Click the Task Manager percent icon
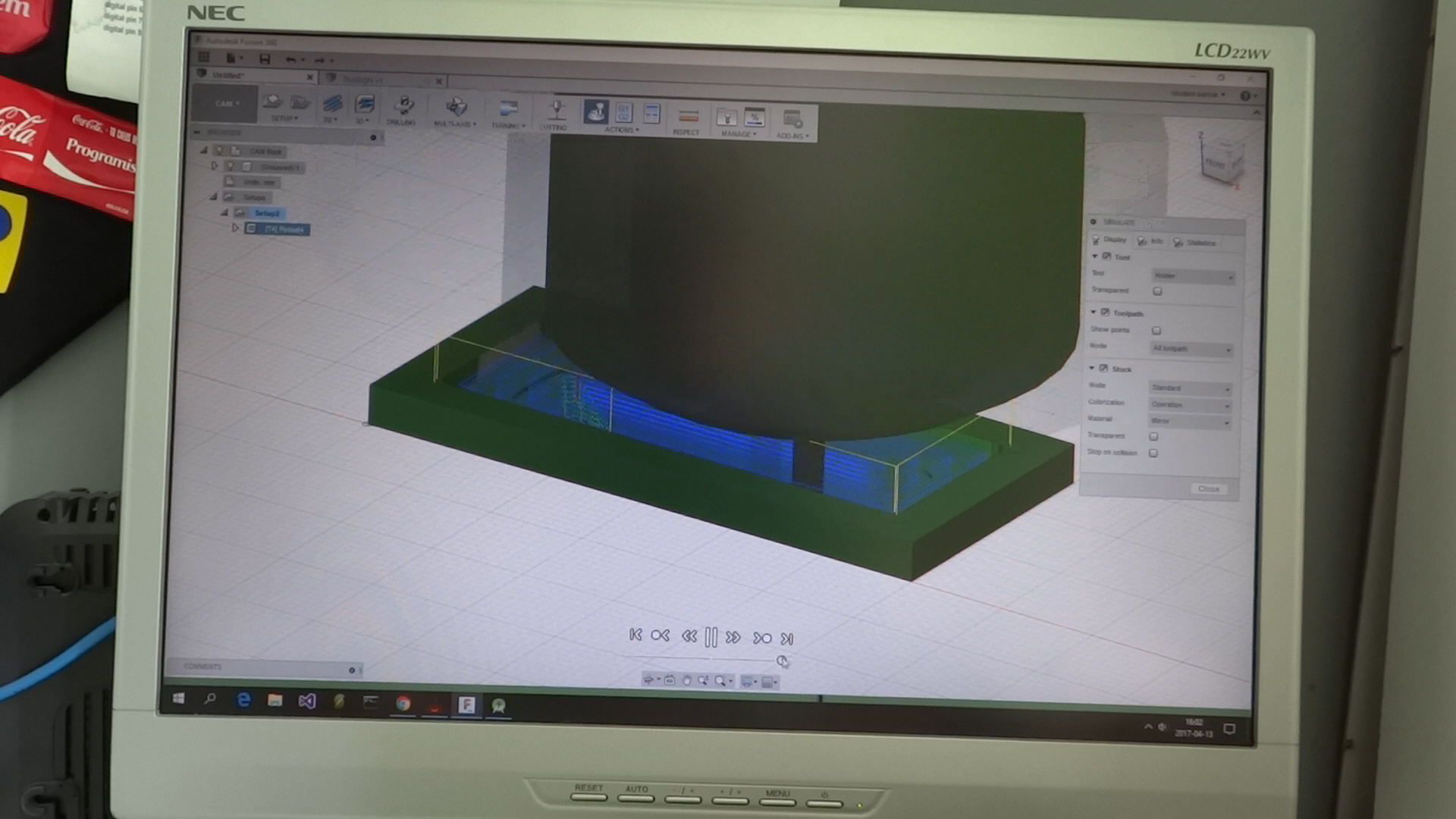This screenshot has width=1456, height=819. pos(755,116)
